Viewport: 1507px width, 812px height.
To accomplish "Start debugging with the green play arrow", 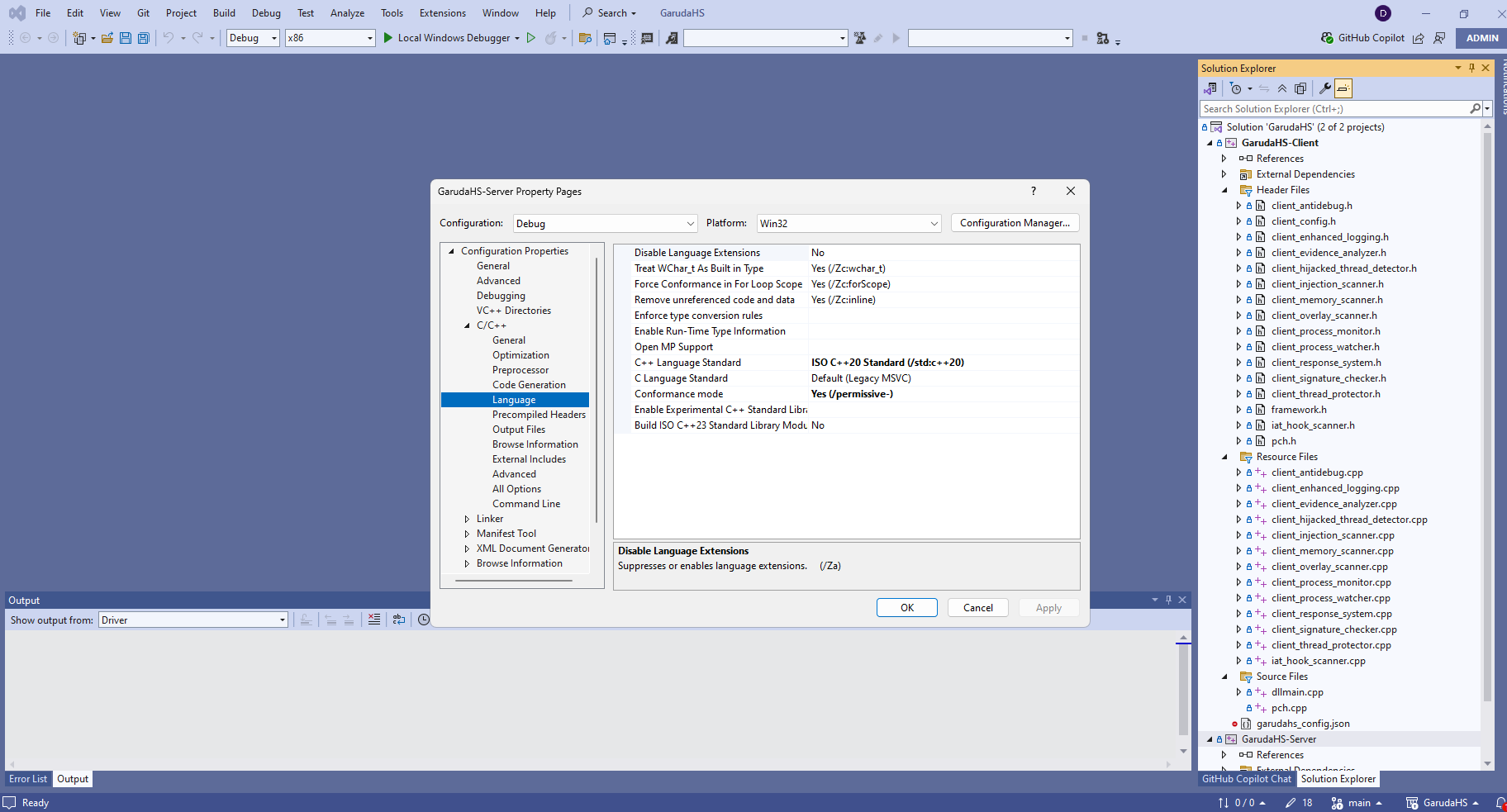I will [388, 38].
